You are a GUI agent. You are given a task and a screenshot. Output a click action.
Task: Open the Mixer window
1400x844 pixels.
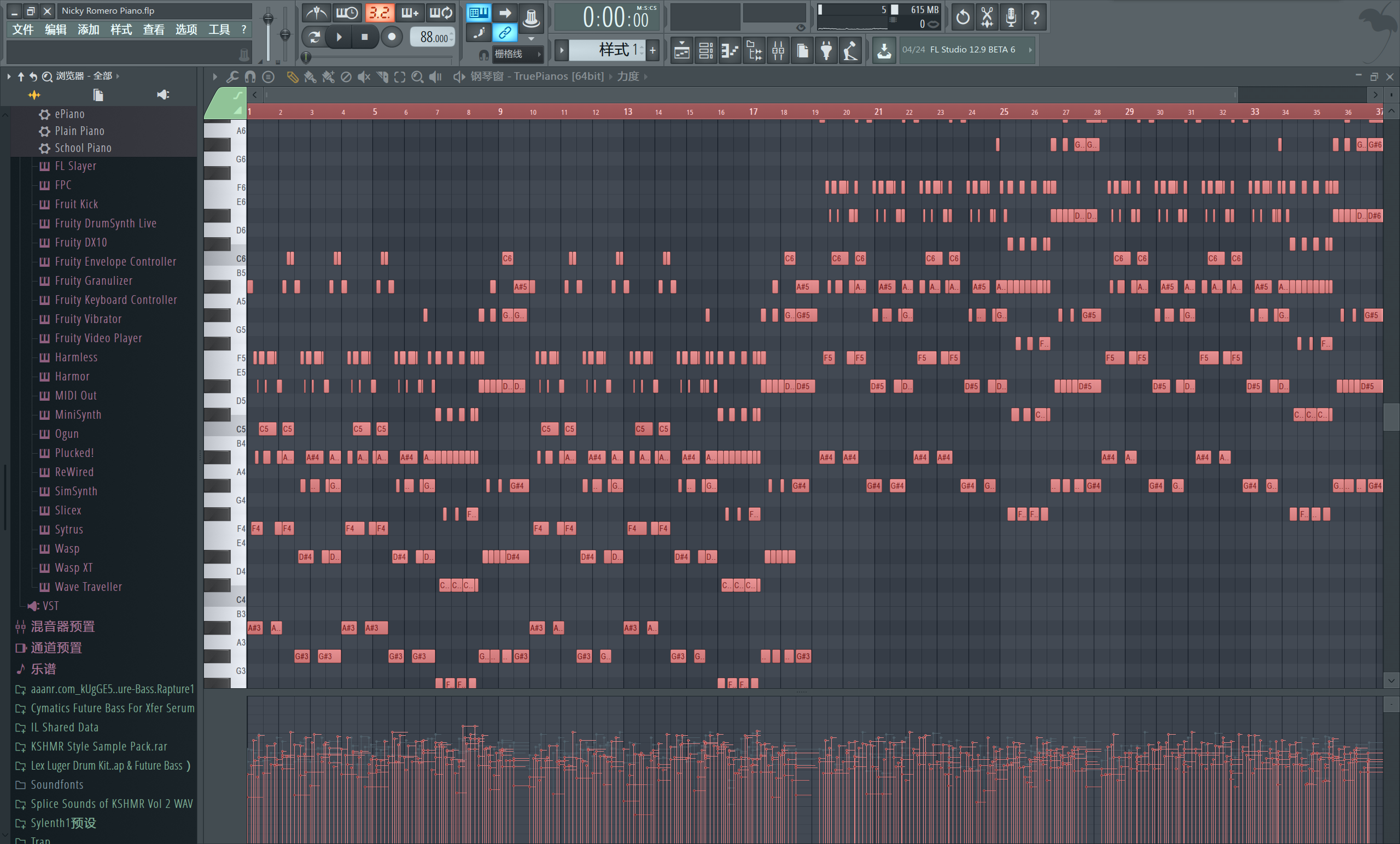[x=778, y=50]
